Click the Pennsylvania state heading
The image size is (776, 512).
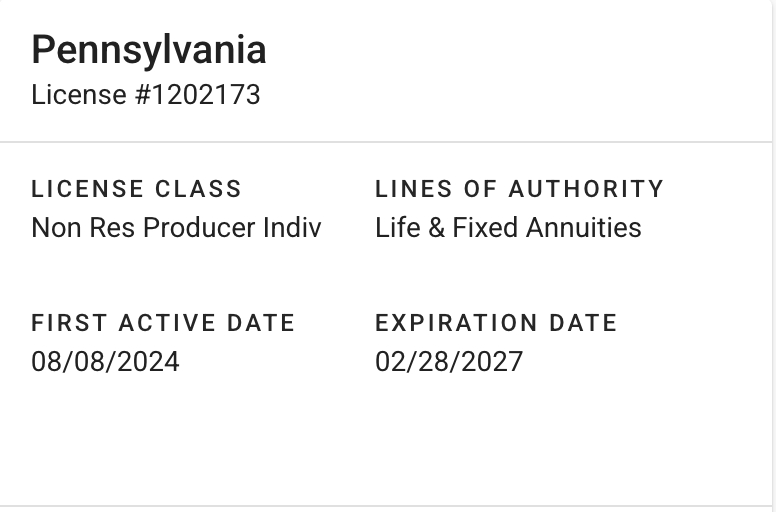(x=149, y=50)
